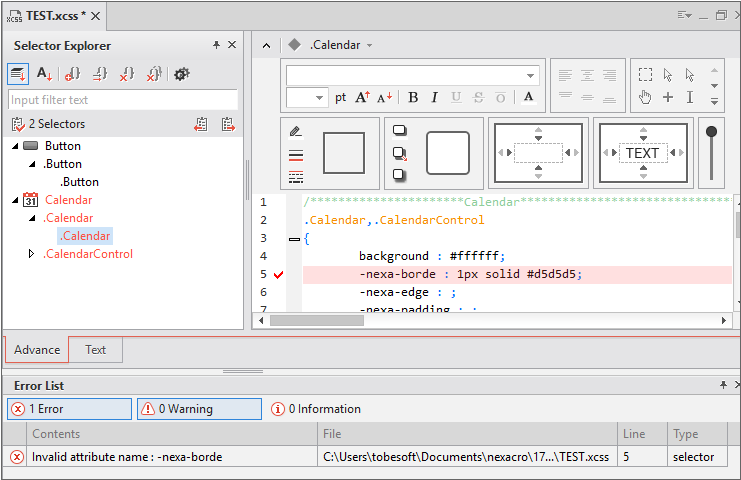
Task: Click the Italic formatting icon
Action: pyautogui.click(x=434, y=97)
